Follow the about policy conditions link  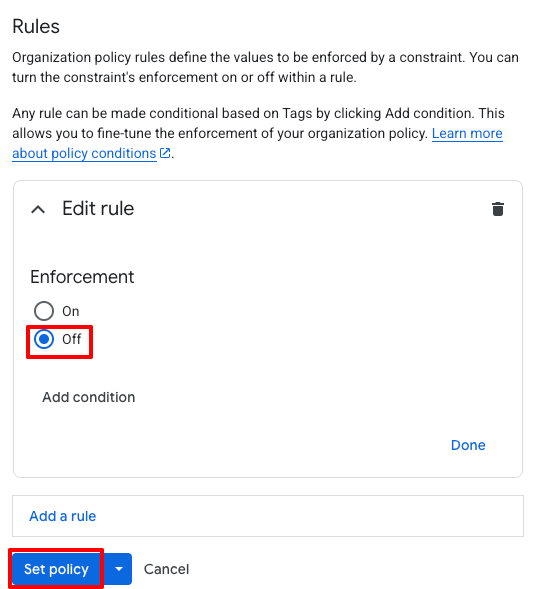(84, 153)
